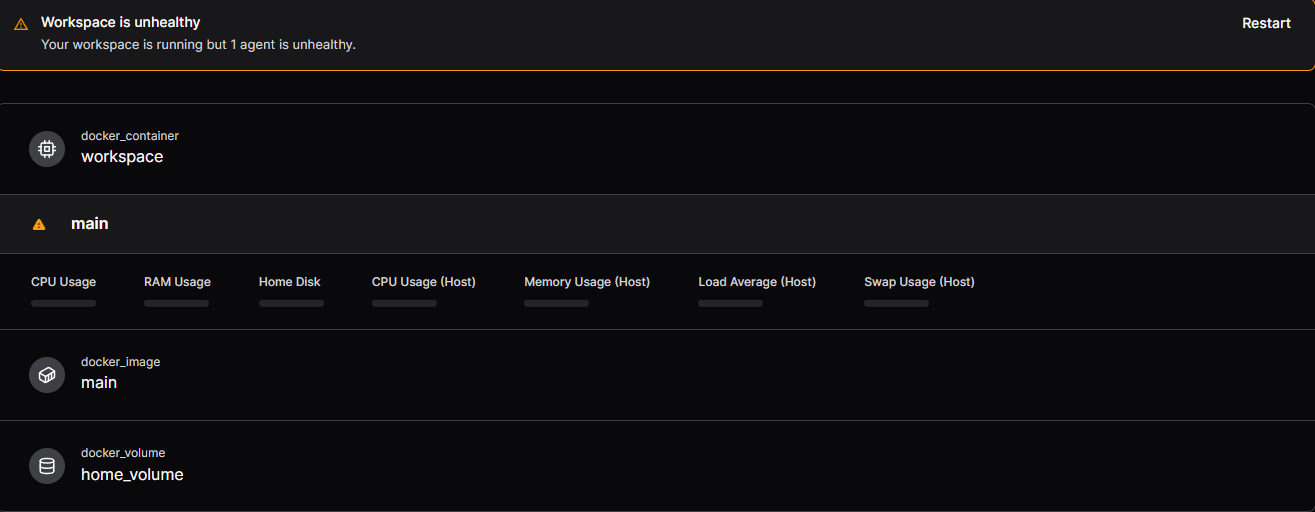The height and width of the screenshot is (512, 1315).
Task: Click the loading bar under Load Average (Host)
Action: [730, 303]
